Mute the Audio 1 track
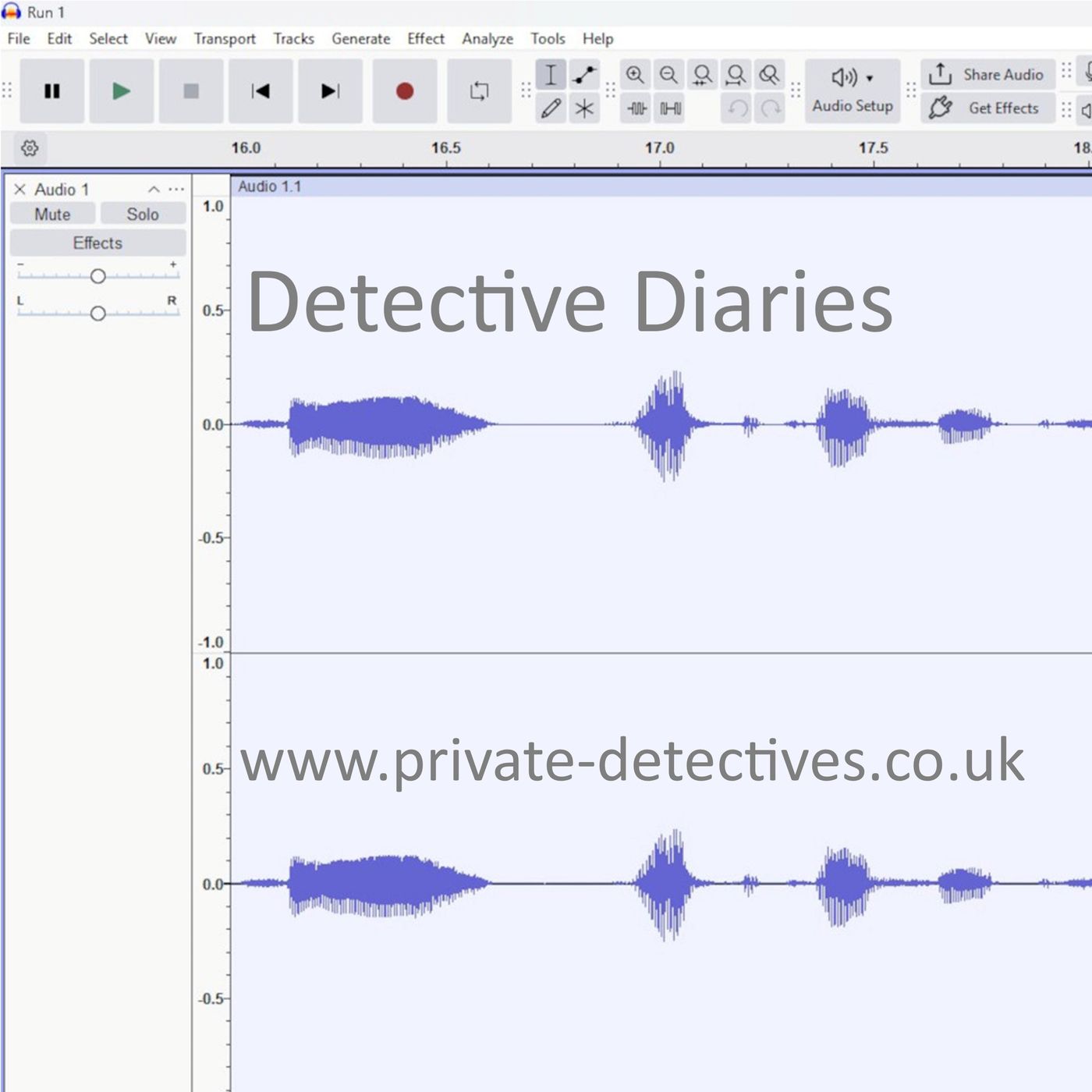The width and height of the screenshot is (1092, 1092). click(52, 214)
